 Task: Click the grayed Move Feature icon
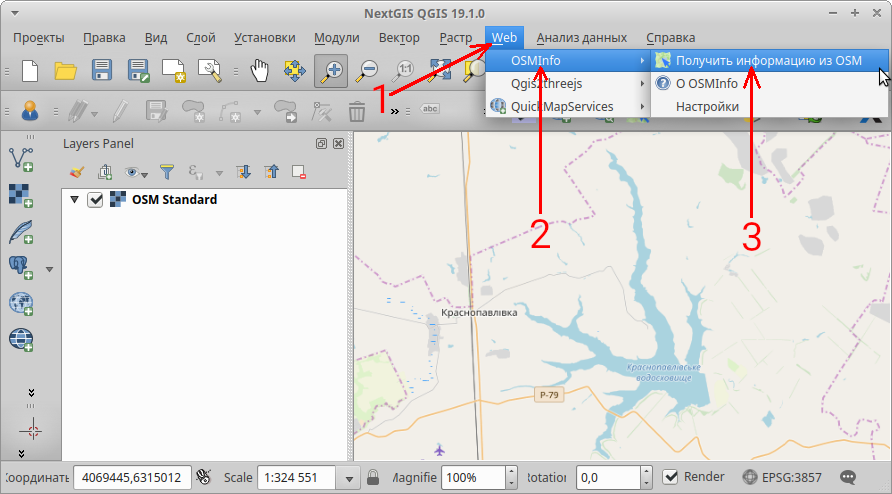286,110
